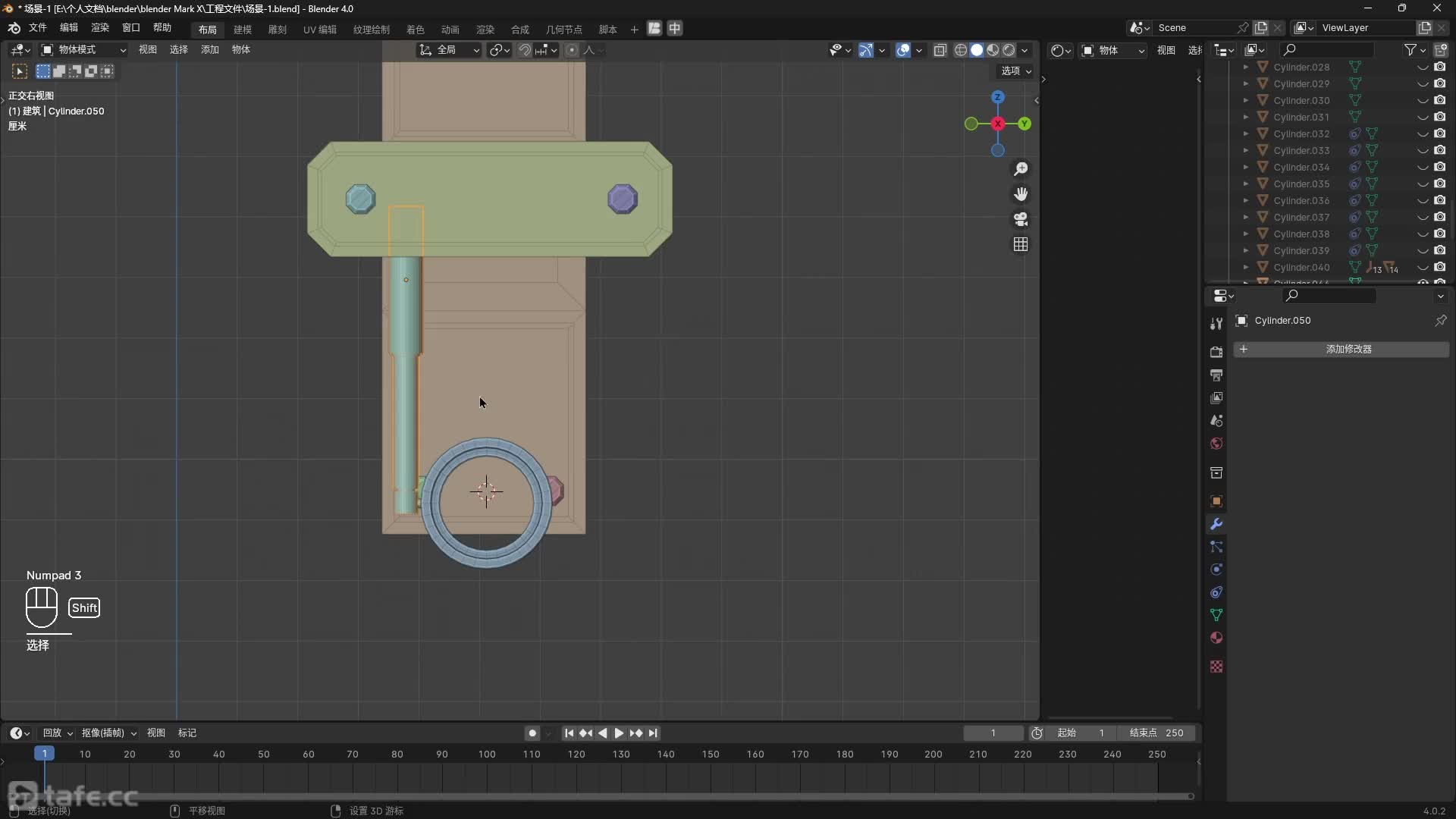Select the box select tool icon
The height and width of the screenshot is (819, 1456).
pos(43,71)
